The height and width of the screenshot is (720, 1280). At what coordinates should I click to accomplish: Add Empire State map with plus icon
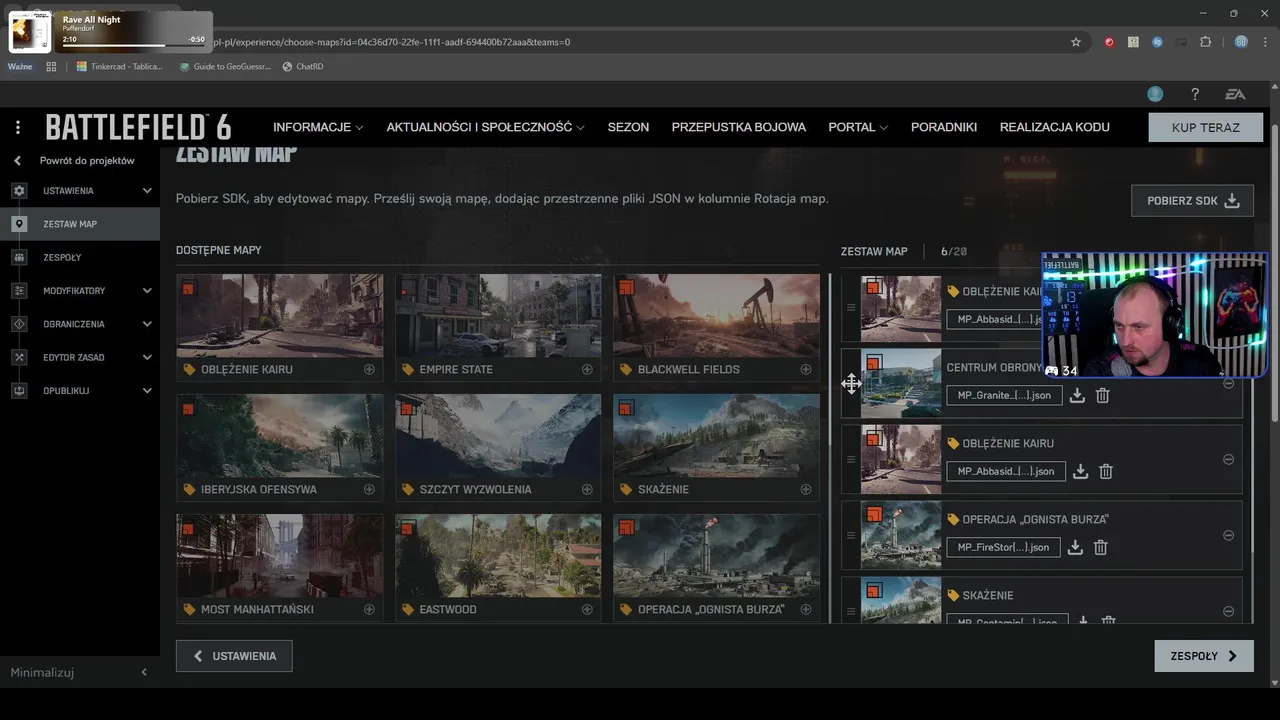point(587,369)
